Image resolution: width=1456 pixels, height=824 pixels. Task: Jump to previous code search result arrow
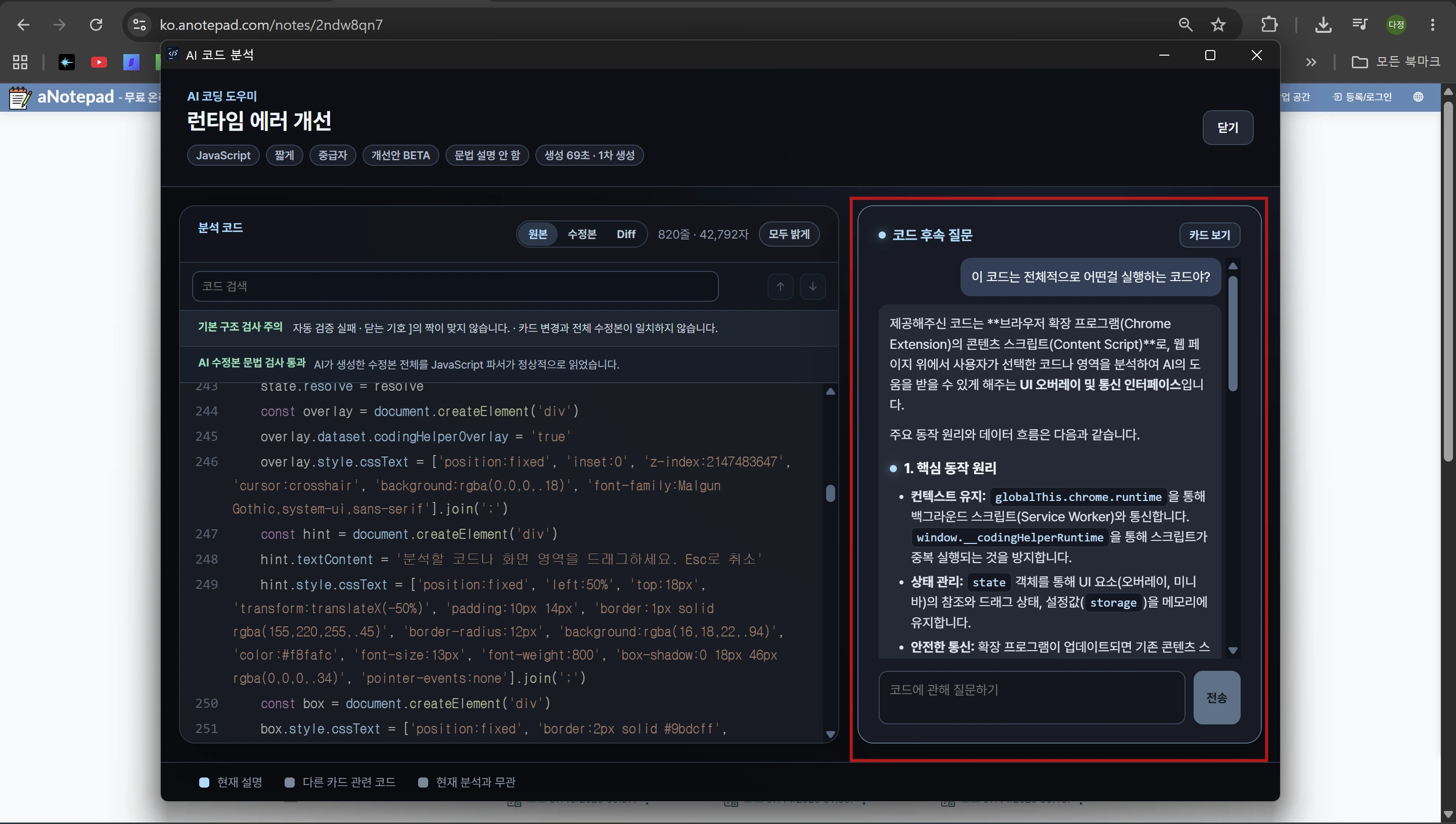780,286
